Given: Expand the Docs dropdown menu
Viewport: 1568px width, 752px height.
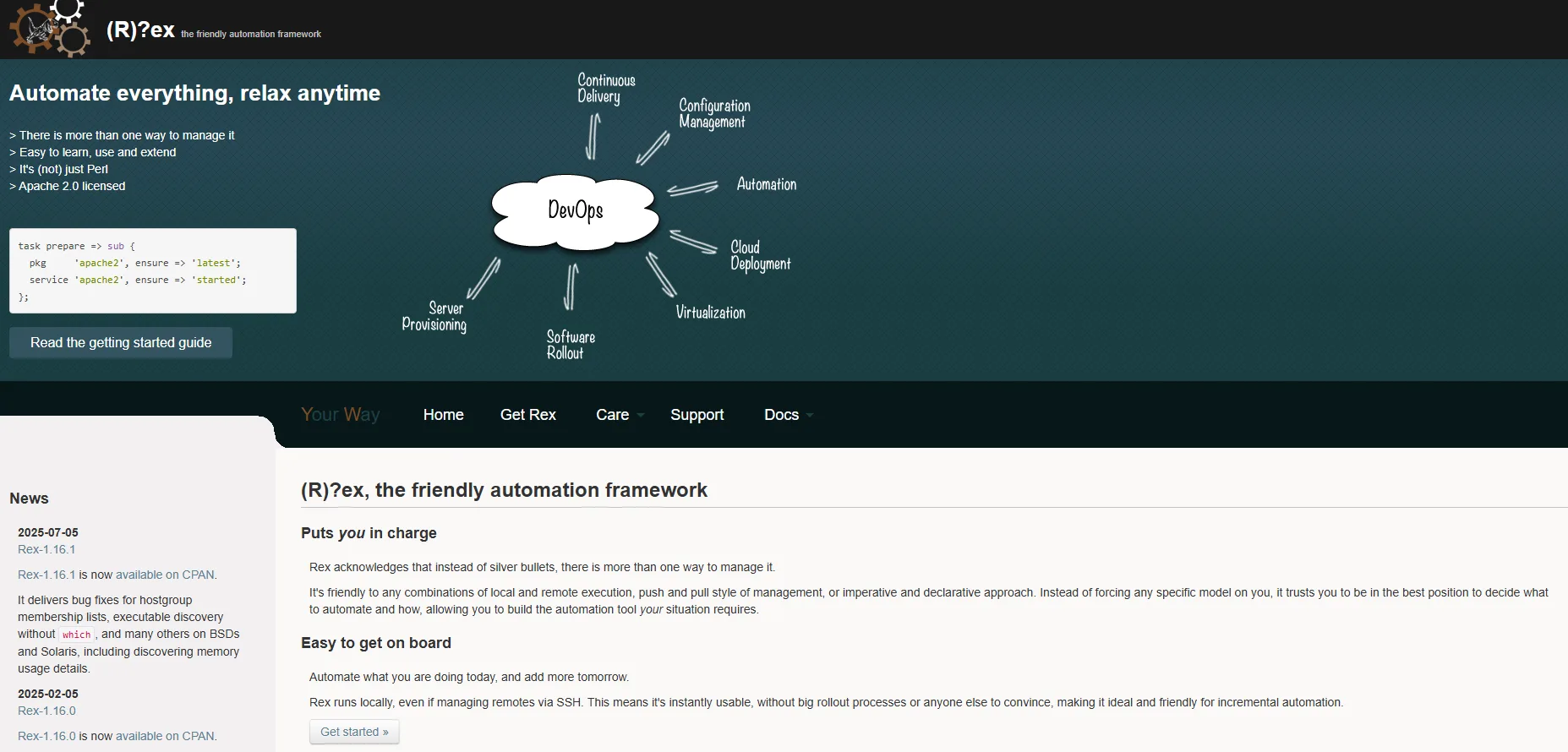Looking at the screenshot, I should tap(789, 415).
